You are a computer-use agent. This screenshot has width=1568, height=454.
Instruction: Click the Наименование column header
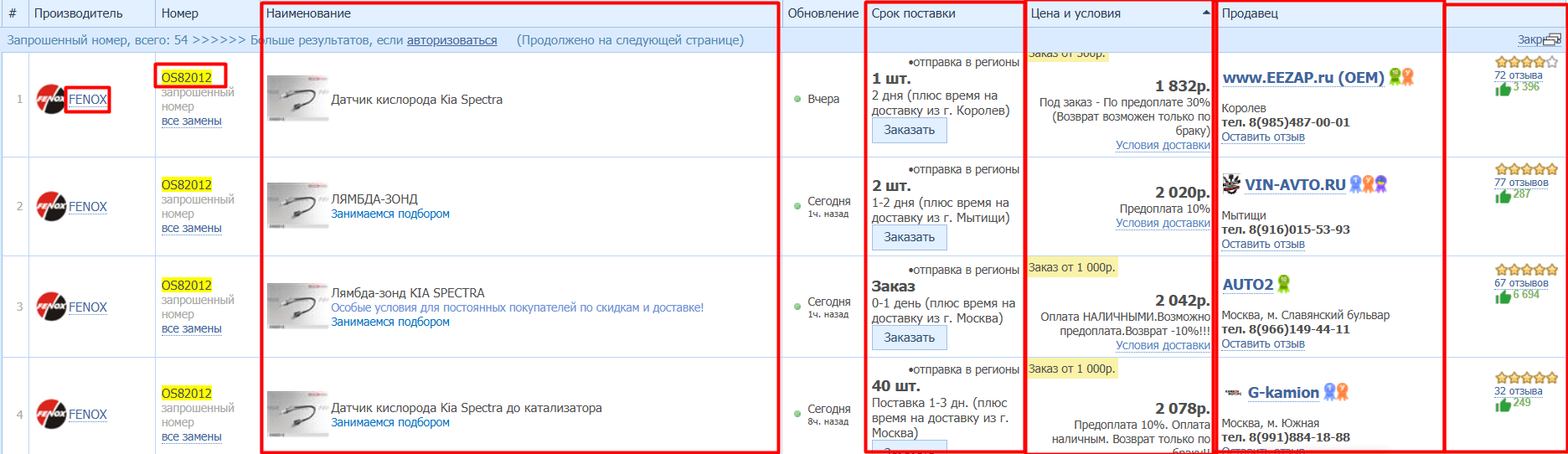click(308, 13)
